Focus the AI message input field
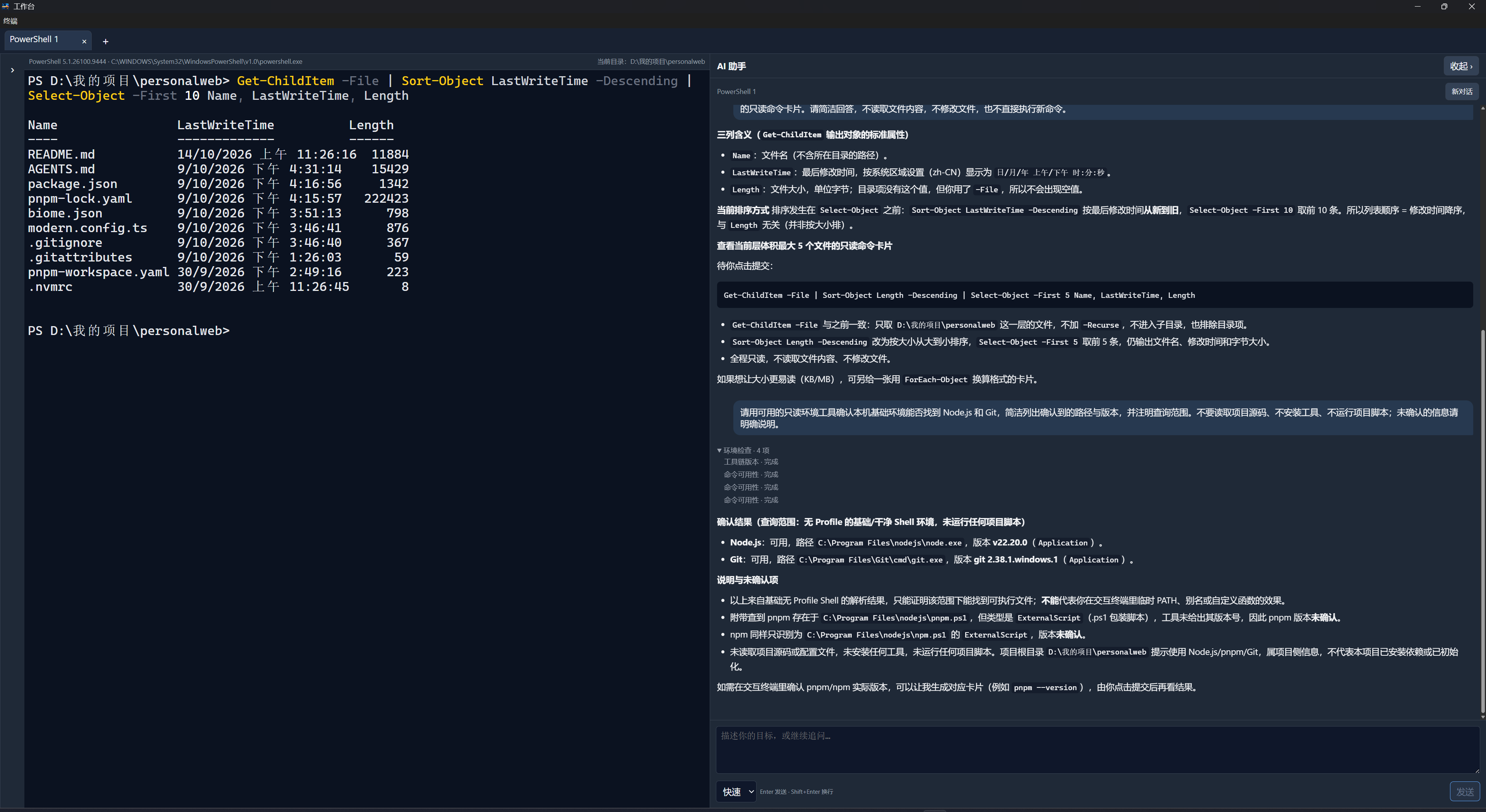Image resolution: width=1486 pixels, height=812 pixels. pos(1097,750)
